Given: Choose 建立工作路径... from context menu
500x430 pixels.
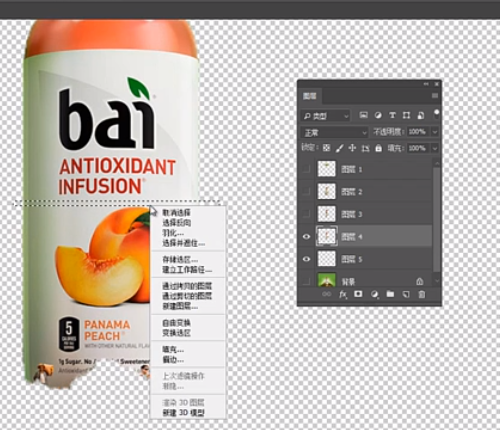Looking at the screenshot, I should tap(187, 270).
